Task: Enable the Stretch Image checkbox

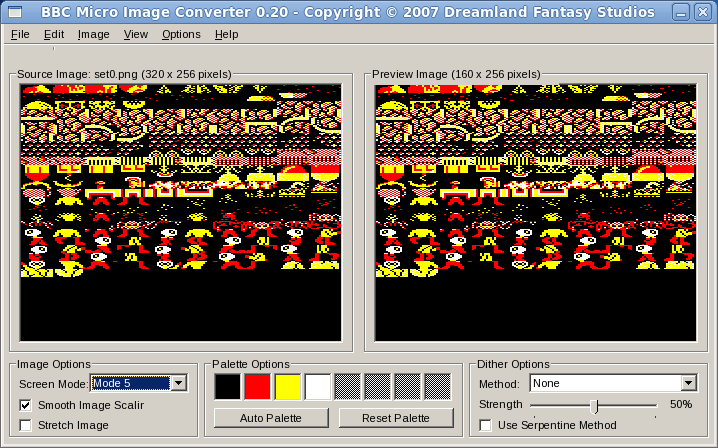Action: point(26,426)
